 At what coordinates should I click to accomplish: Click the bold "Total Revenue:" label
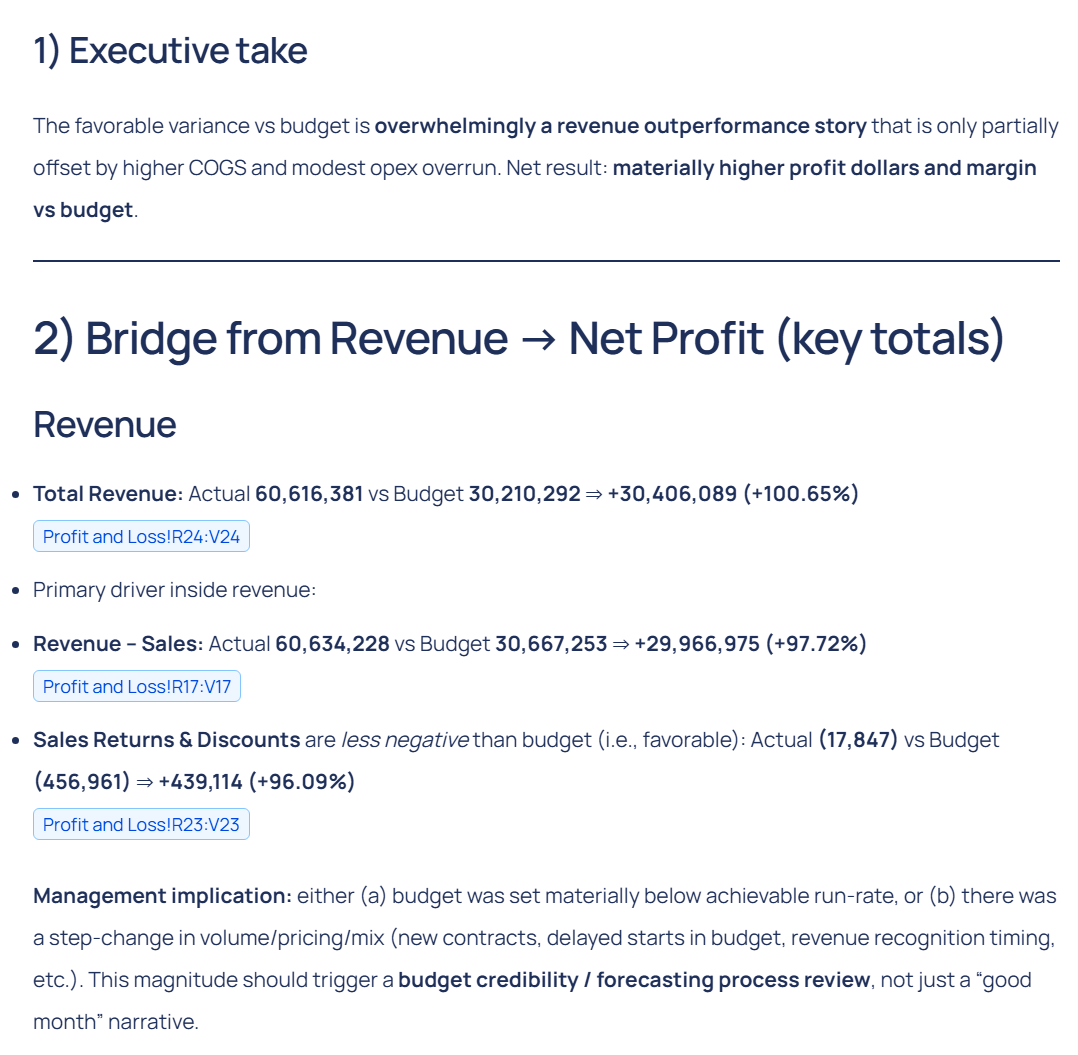[108, 494]
